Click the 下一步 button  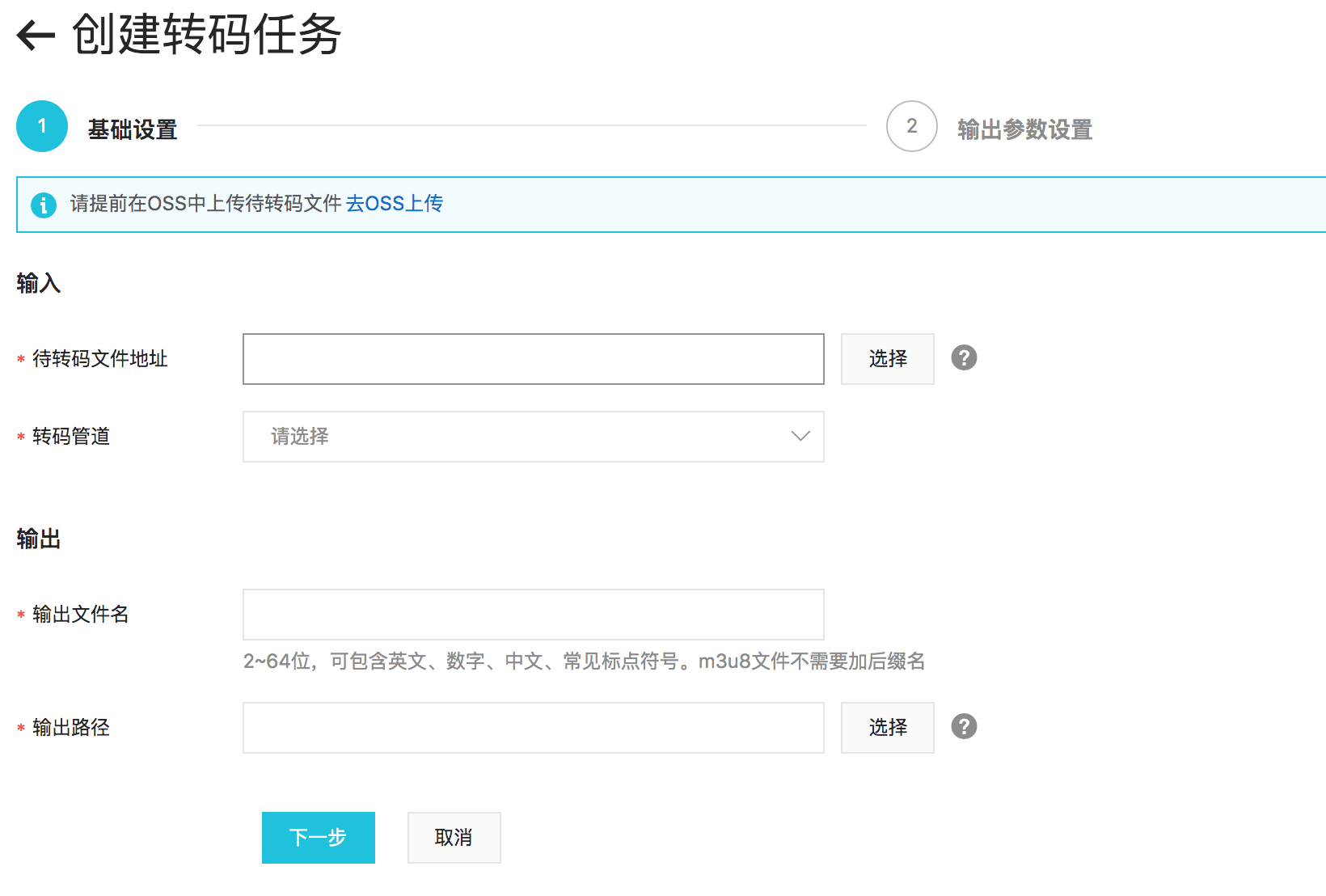[x=318, y=838]
